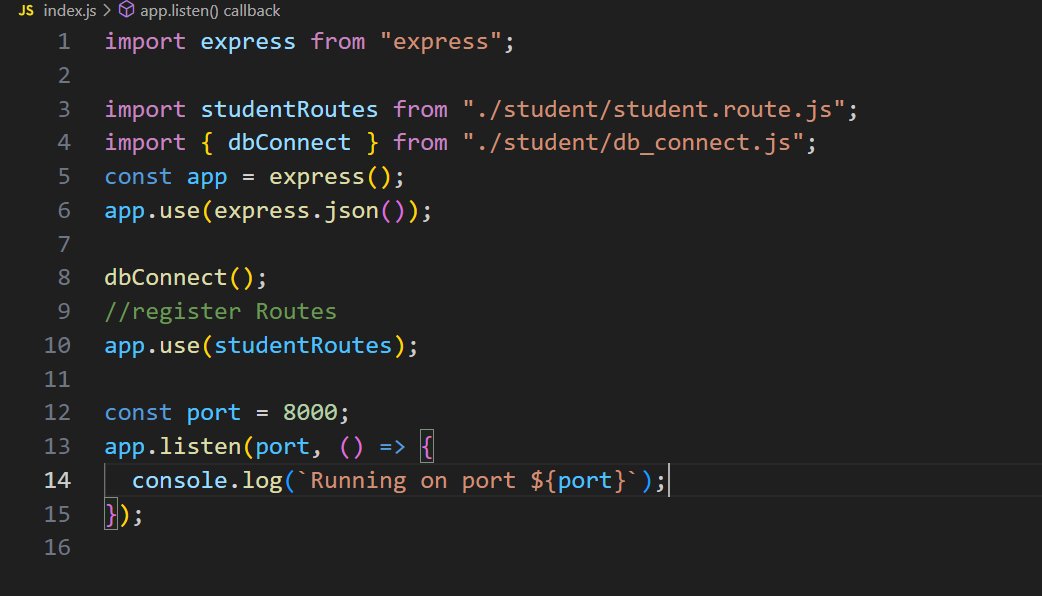The height and width of the screenshot is (596, 1042).
Task: Click line number 1 in gutter
Action: (x=64, y=42)
